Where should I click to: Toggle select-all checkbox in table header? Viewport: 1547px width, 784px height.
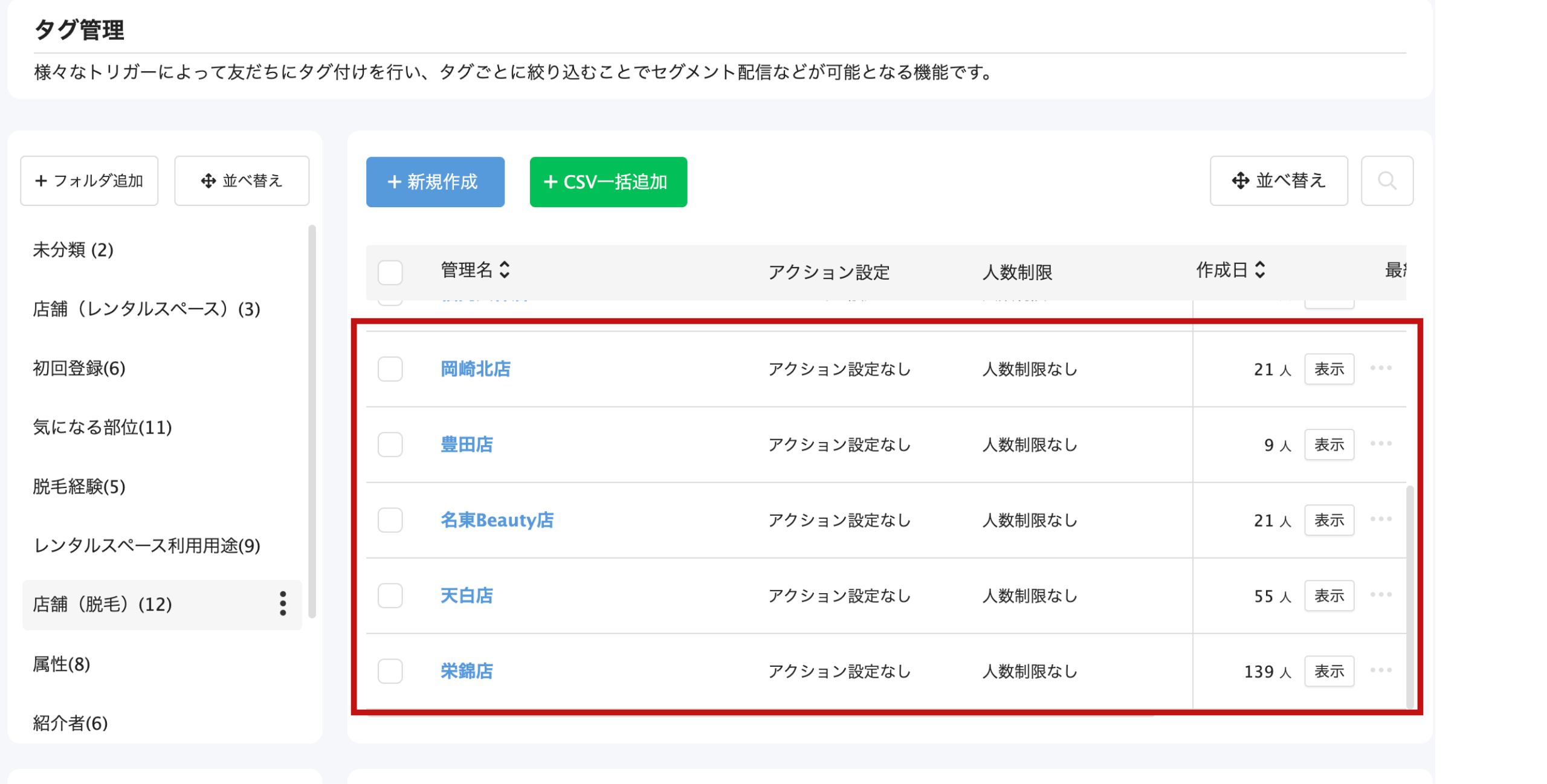tap(390, 272)
